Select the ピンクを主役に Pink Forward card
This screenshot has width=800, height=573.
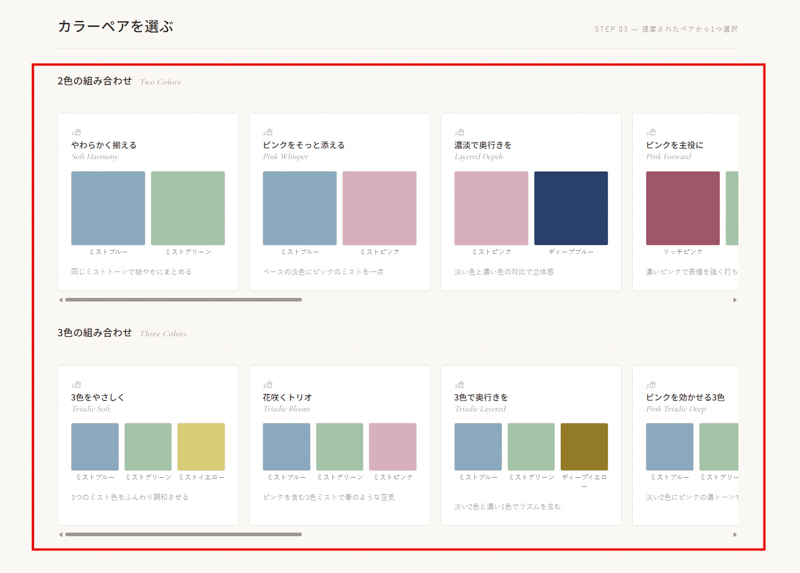(x=685, y=202)
